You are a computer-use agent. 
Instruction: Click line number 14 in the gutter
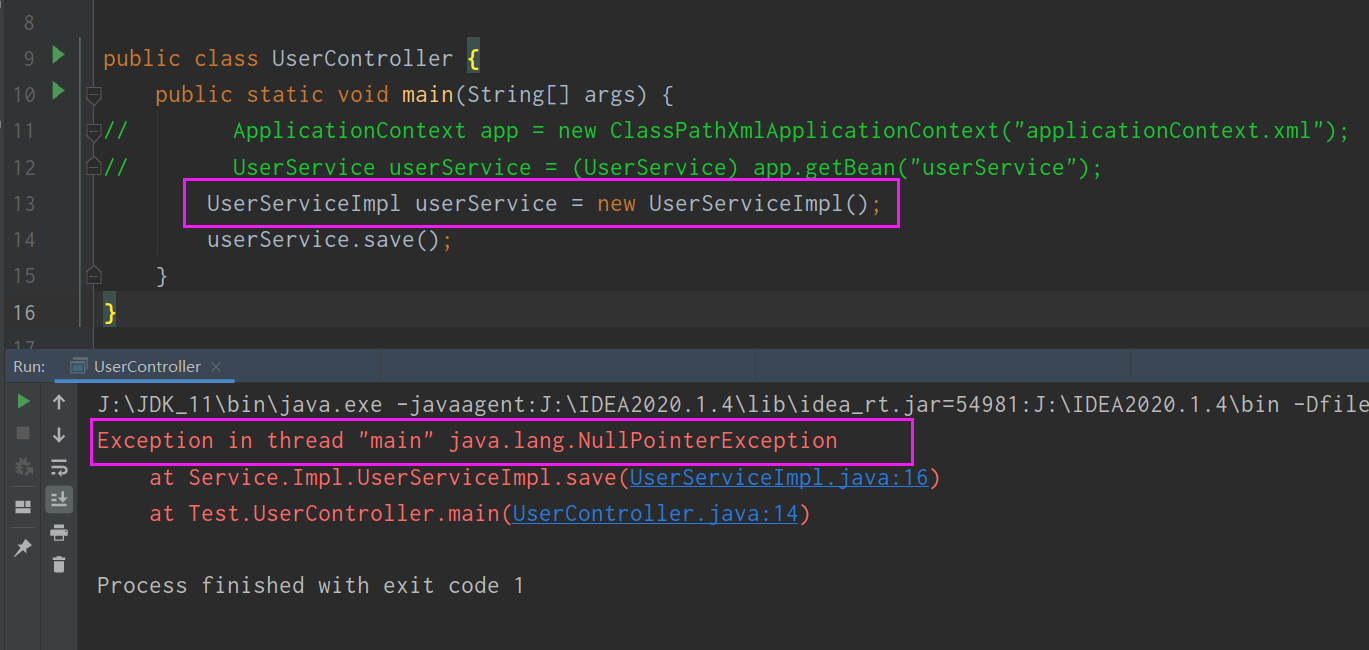point(24,240)
